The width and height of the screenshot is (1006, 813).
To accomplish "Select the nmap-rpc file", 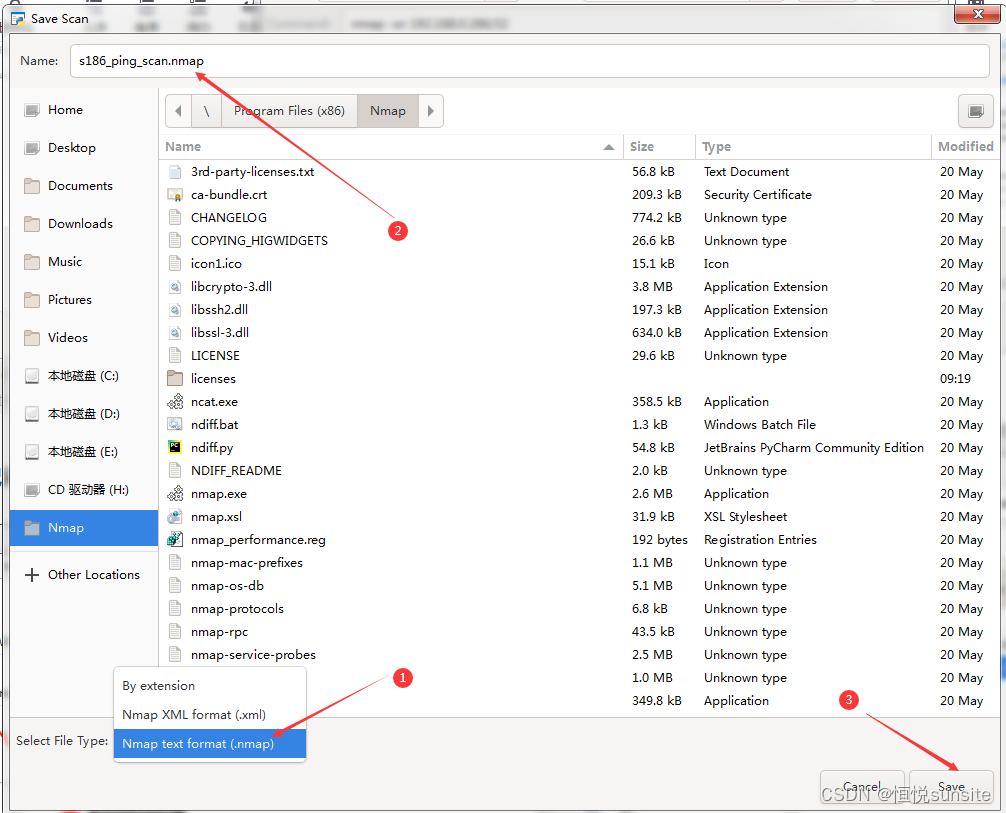I will pyautogui.click(x=219, y=632).
